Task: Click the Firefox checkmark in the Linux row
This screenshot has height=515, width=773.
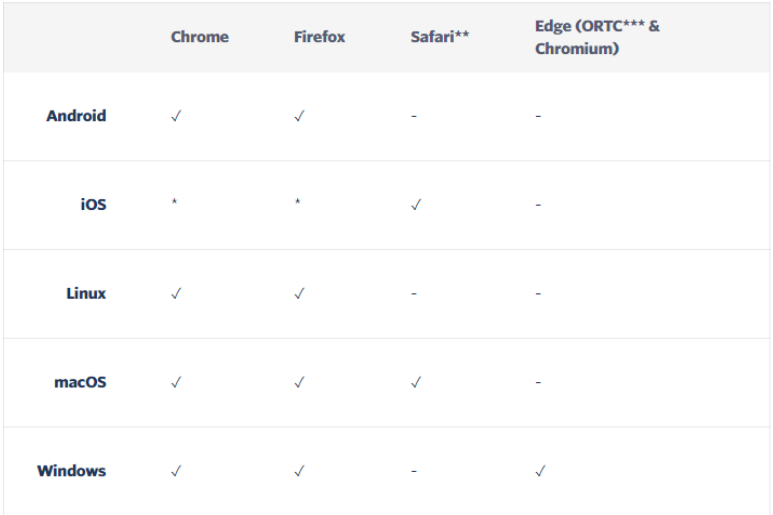Action: [x=299, y=294]
